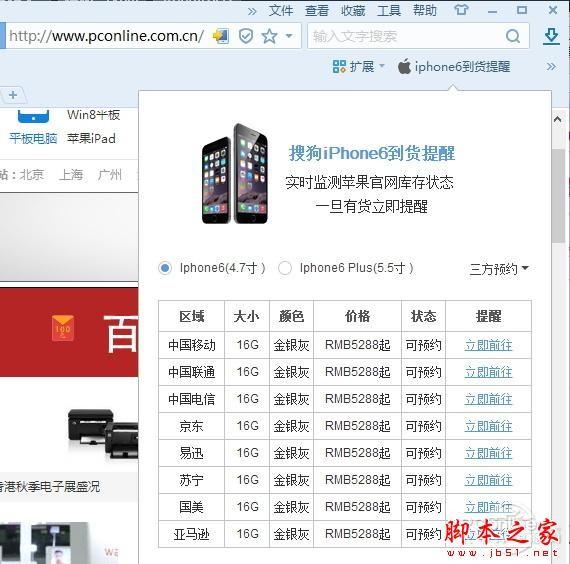Open the Win8平板 link
This screenshot has width=570, height=564.
point(93,115)
